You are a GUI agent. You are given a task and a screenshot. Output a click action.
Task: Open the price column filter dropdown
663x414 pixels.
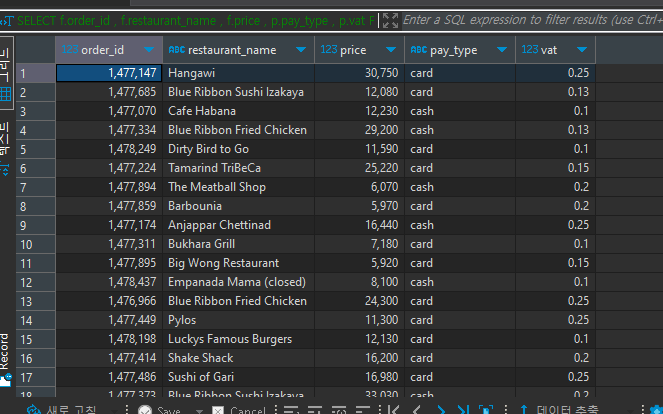click(x=391, y=50)
